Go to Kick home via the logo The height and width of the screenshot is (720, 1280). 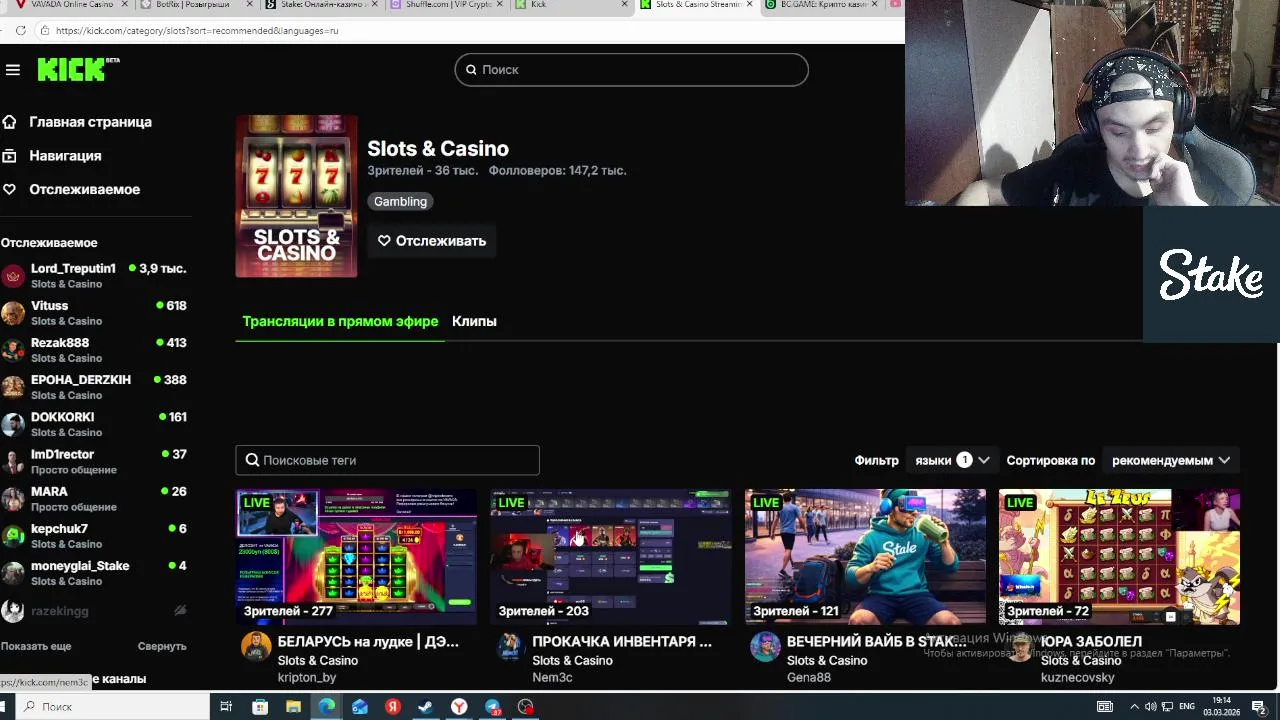[78, 69]
